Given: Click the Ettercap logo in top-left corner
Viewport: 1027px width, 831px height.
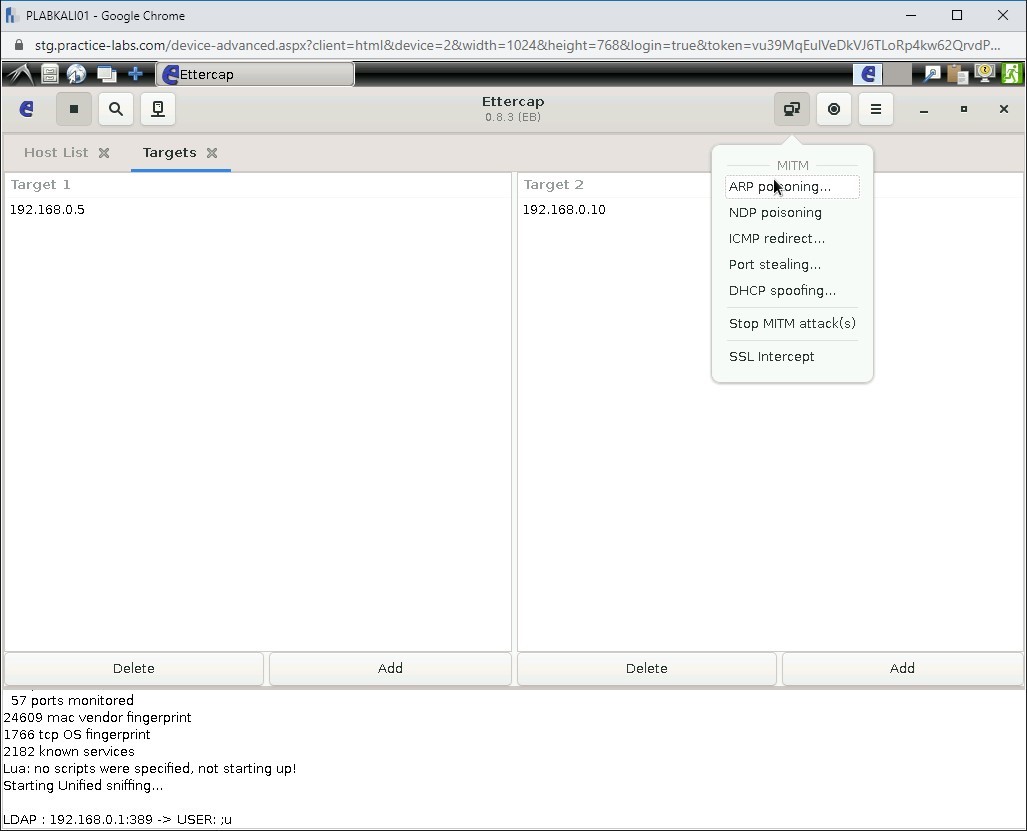Looking at the screenshot, I should coord(25,109).
